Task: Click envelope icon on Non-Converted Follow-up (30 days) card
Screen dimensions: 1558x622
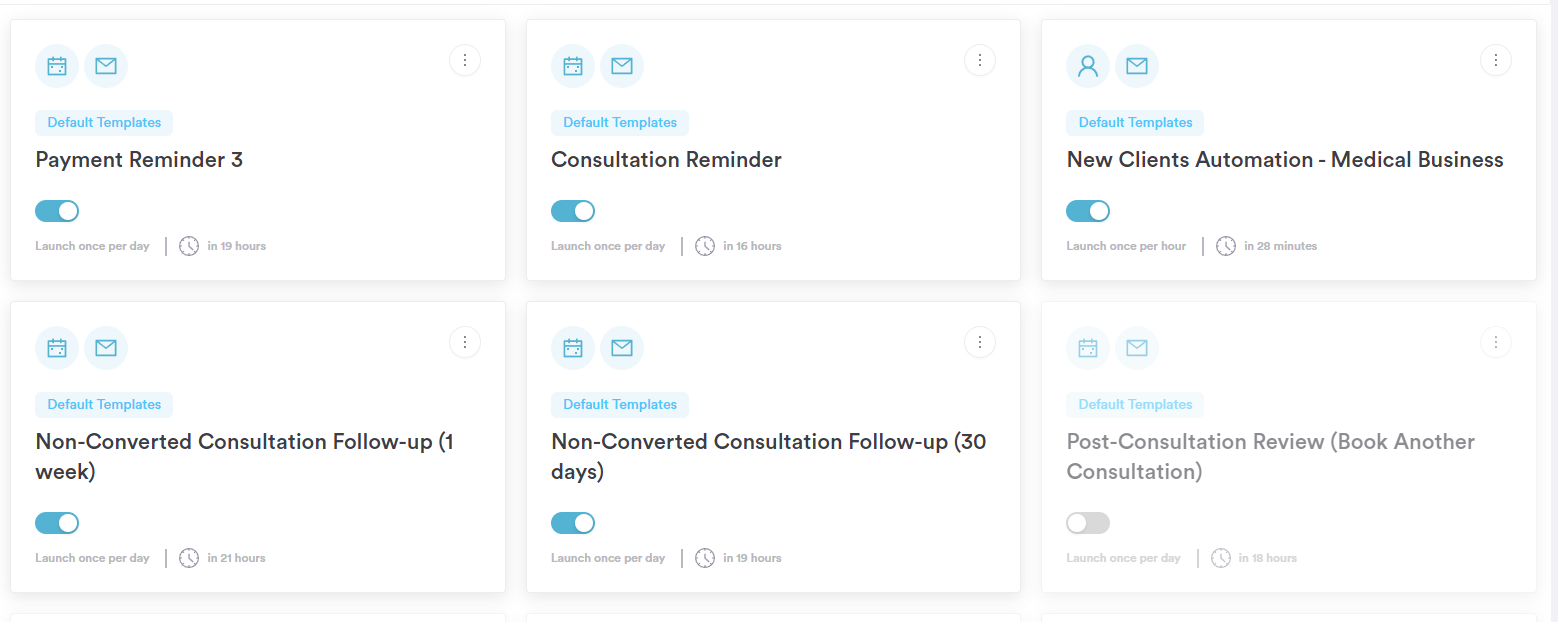Action: coord(621,348)
